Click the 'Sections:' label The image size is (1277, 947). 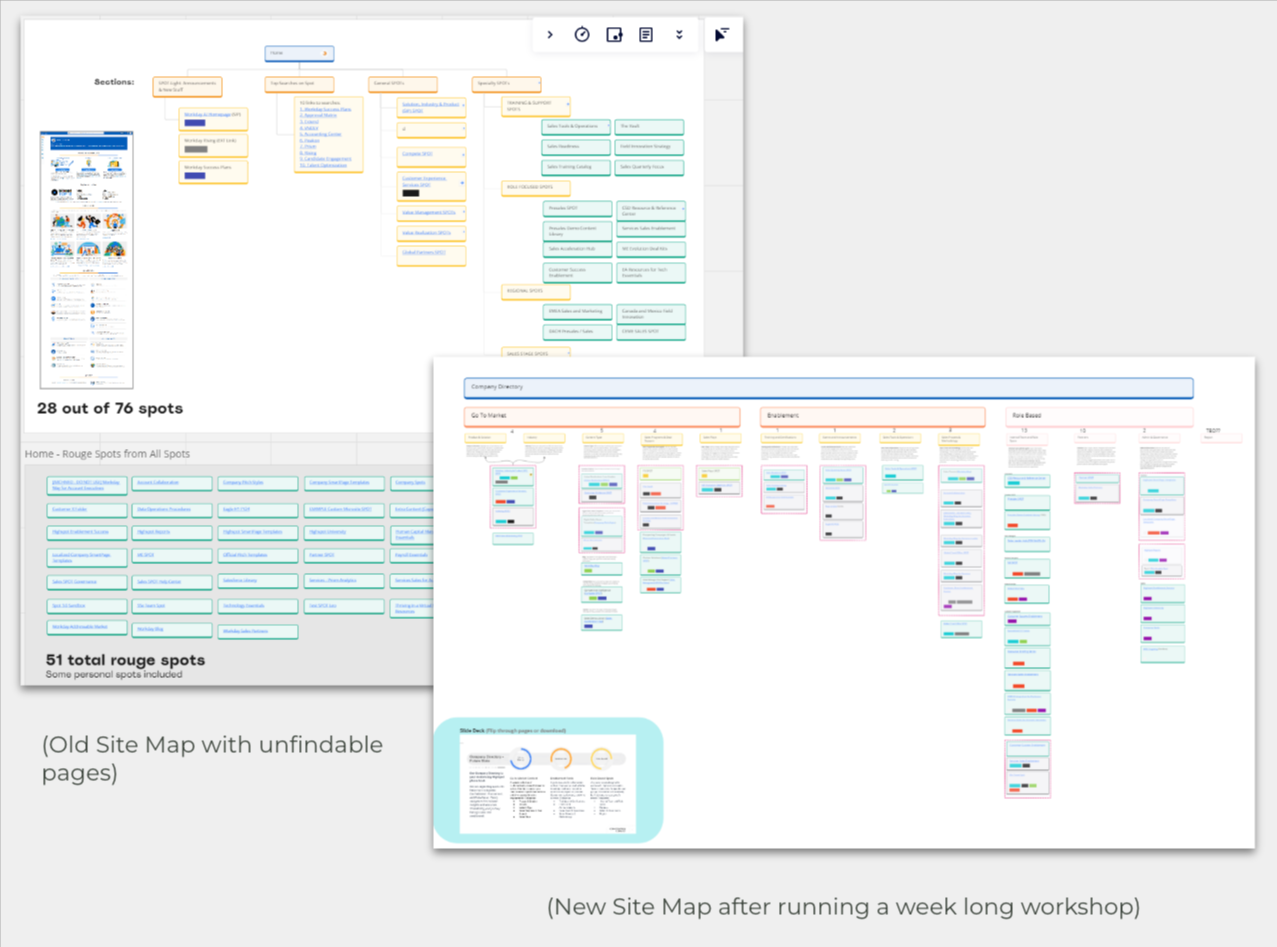[x=114, y=82]
